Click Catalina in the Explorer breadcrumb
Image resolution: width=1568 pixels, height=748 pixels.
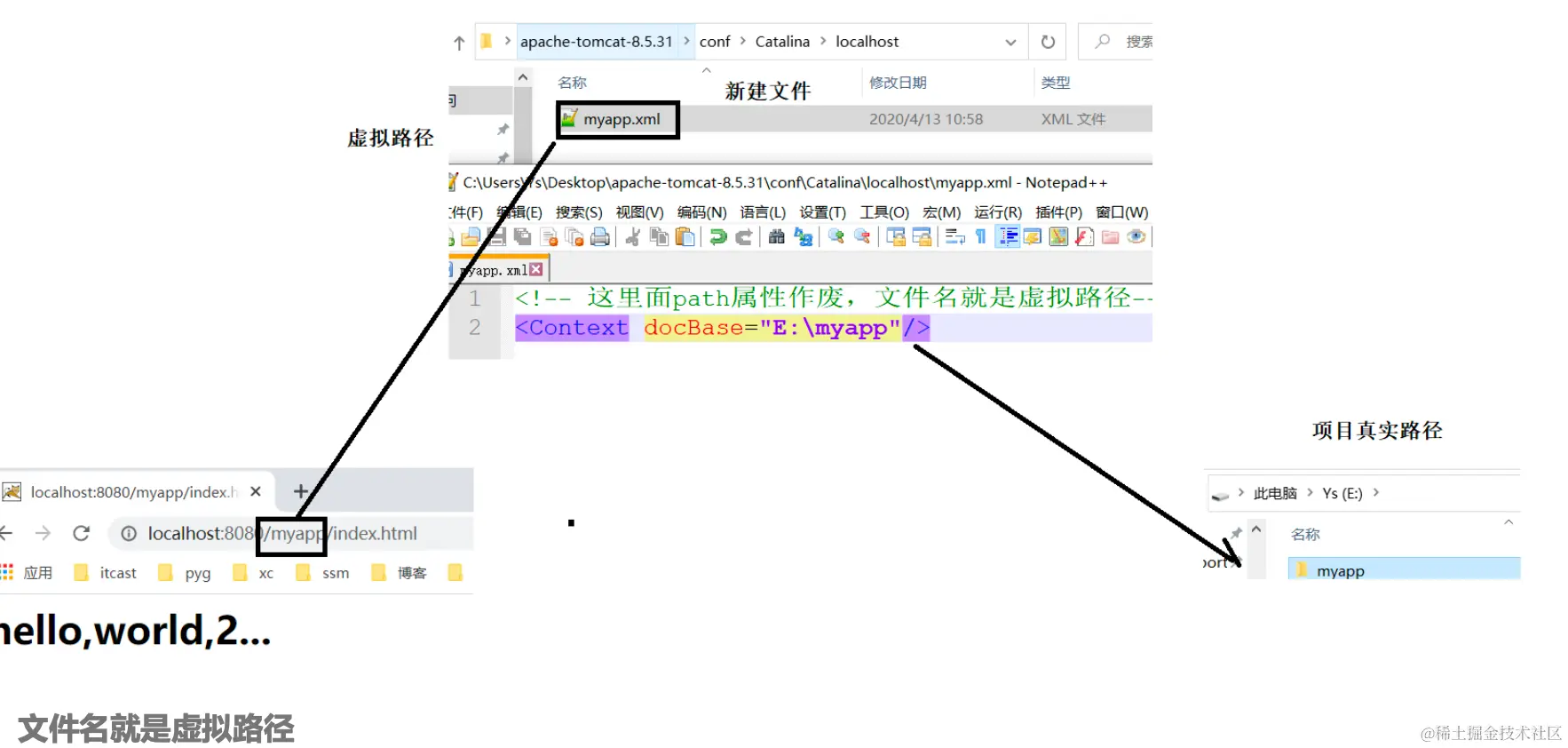(x=782, y=42)
